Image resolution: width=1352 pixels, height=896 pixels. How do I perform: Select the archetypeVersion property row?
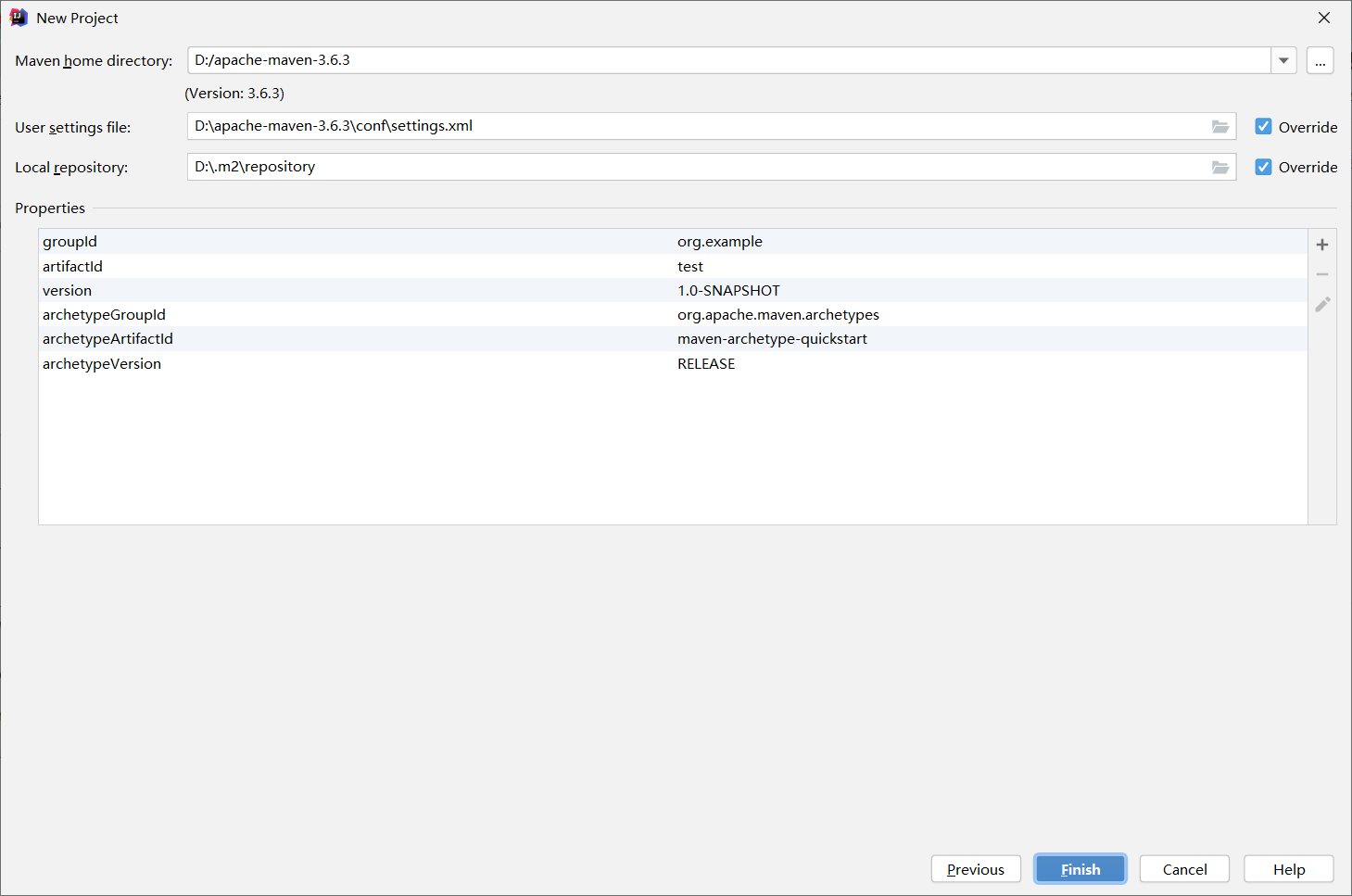371,364
